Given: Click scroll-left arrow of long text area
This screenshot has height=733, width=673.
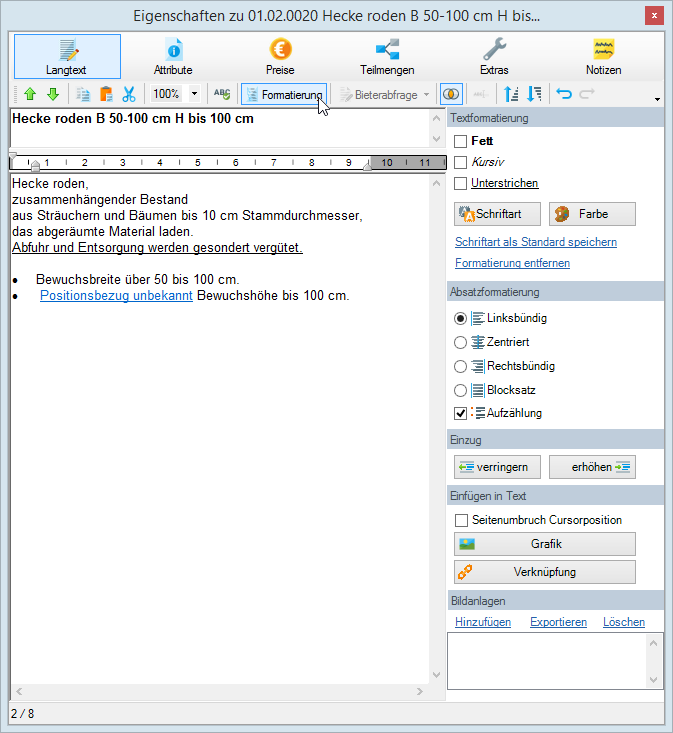Looking at the screenshot, I should (19, 691).
